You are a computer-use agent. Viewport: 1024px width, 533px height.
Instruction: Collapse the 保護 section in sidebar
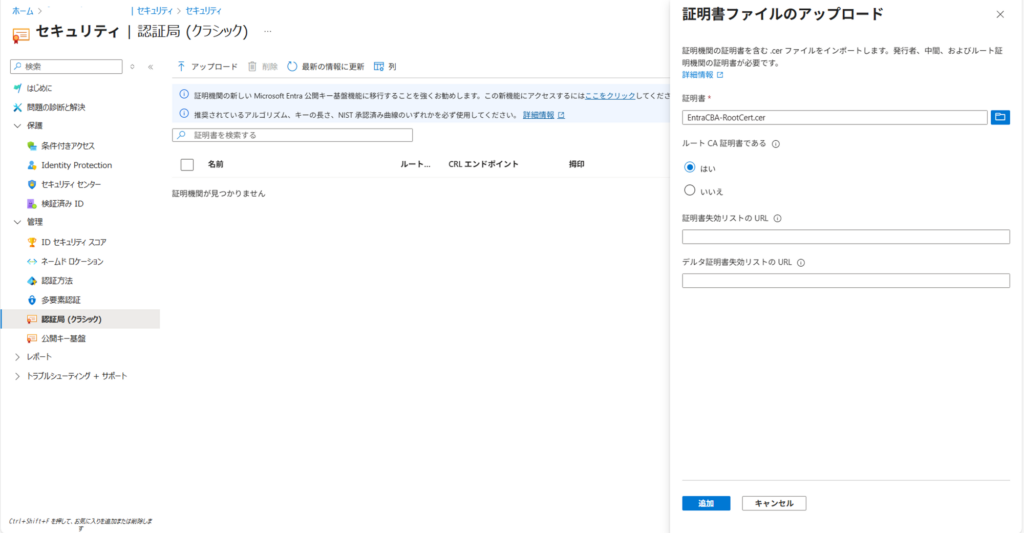[x=17, y=126]
